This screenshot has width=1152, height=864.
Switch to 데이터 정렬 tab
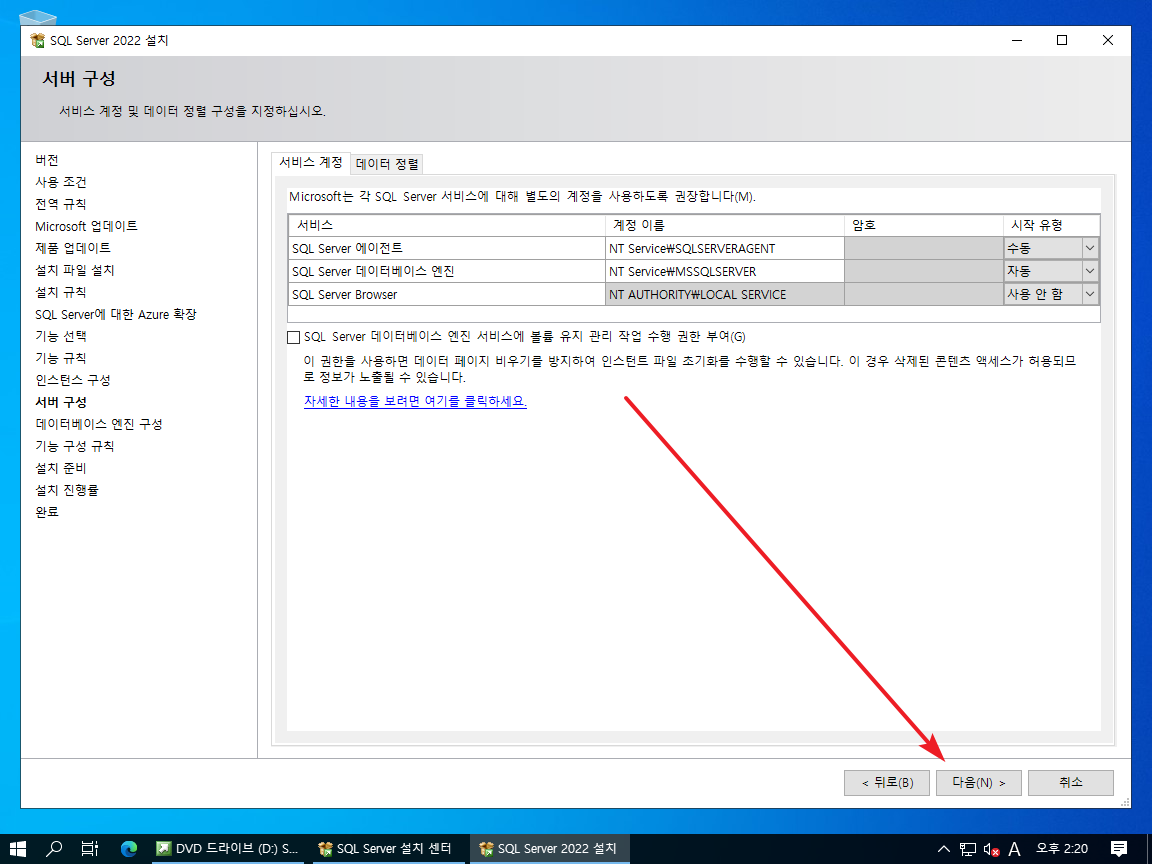[387, 163]
